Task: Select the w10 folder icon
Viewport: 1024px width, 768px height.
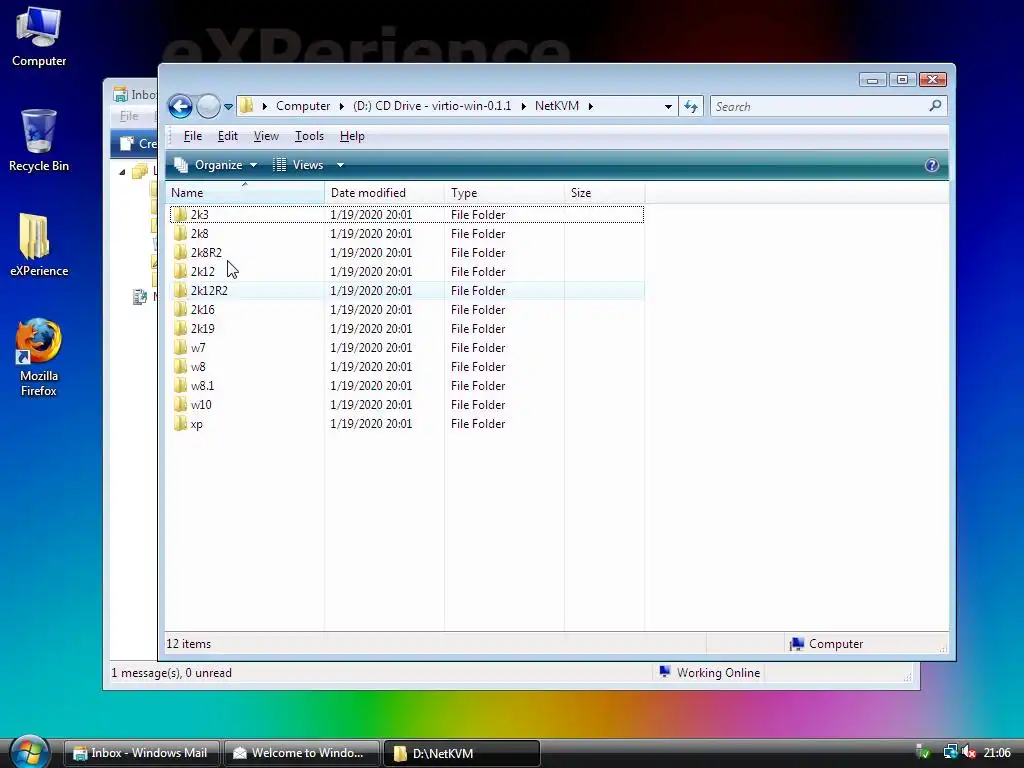Action: click(180, 404)
